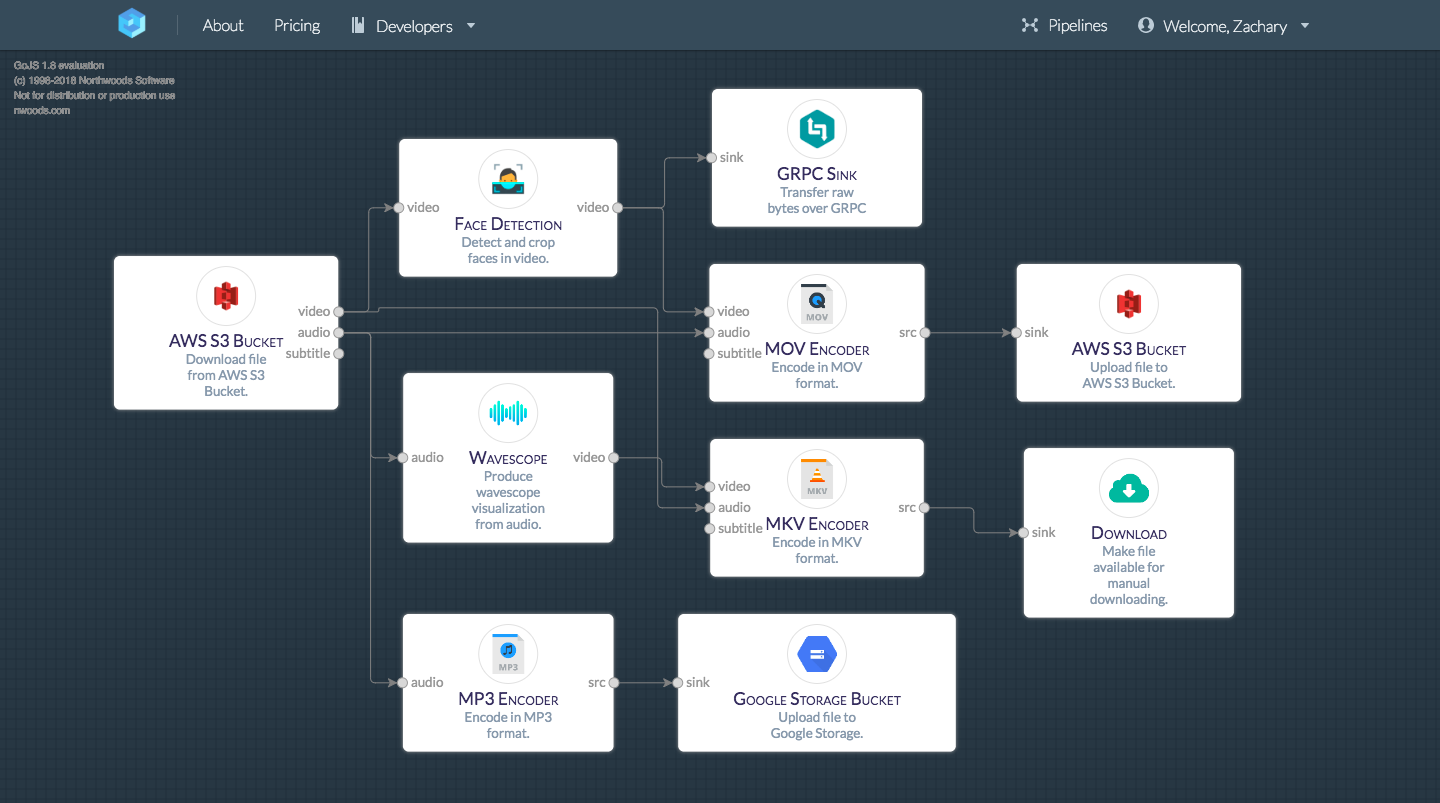The image size is (1440, 803).
Task: Click the audio input port on Wavescope
Action: click(403, 457)
